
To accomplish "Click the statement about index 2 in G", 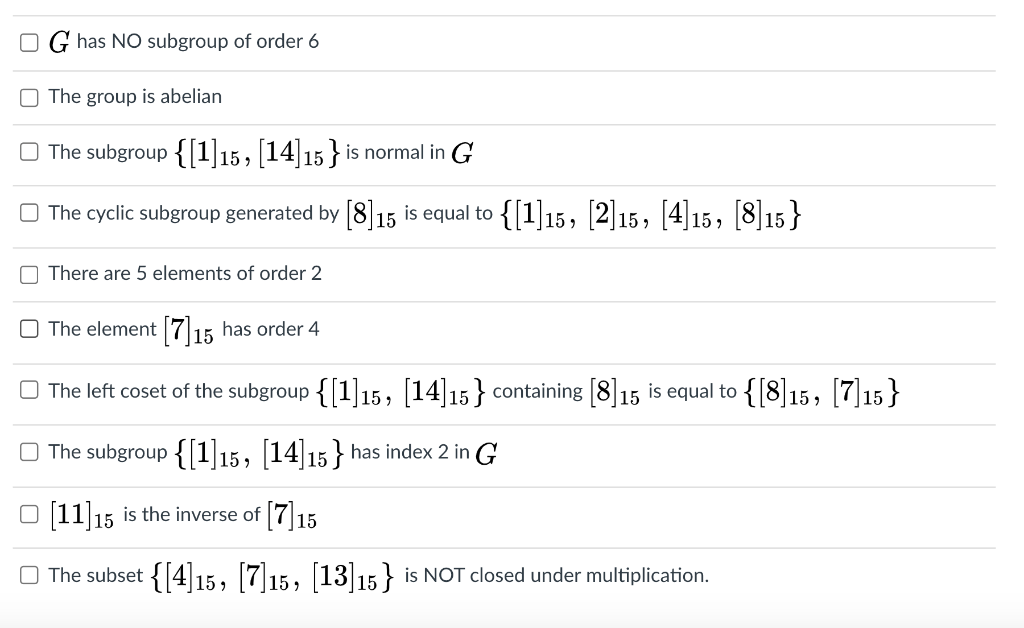I will 270,451.
